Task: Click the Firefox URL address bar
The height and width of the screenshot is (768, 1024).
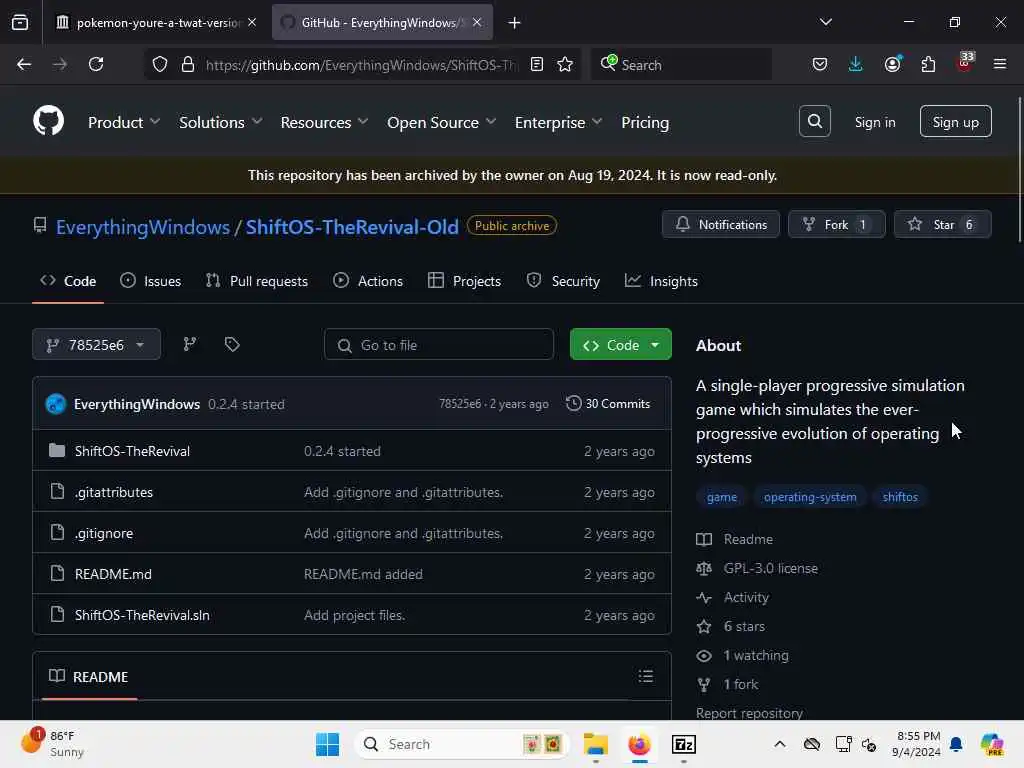Action: [361, 64]
